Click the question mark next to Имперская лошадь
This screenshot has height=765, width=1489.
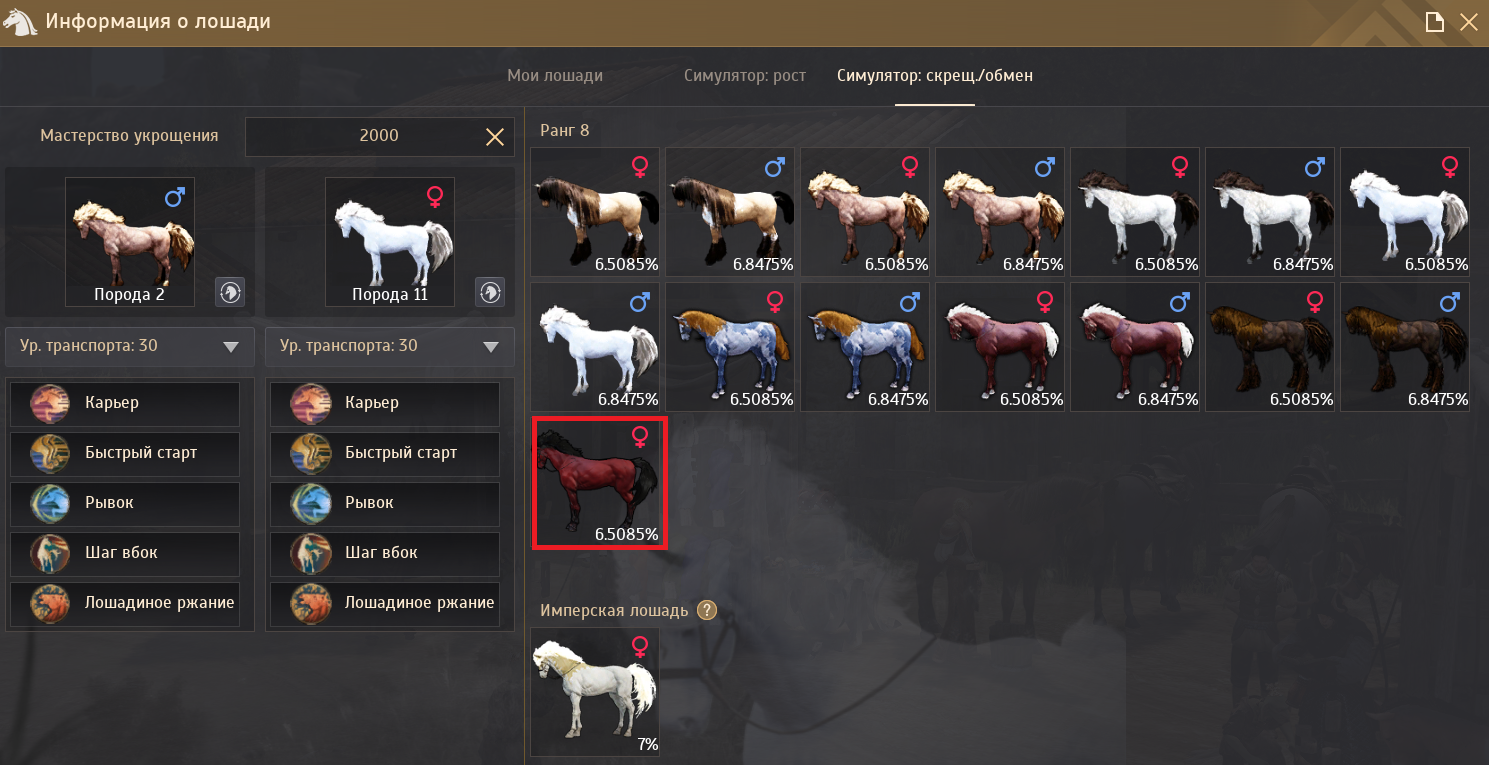[x=707, y=610]
